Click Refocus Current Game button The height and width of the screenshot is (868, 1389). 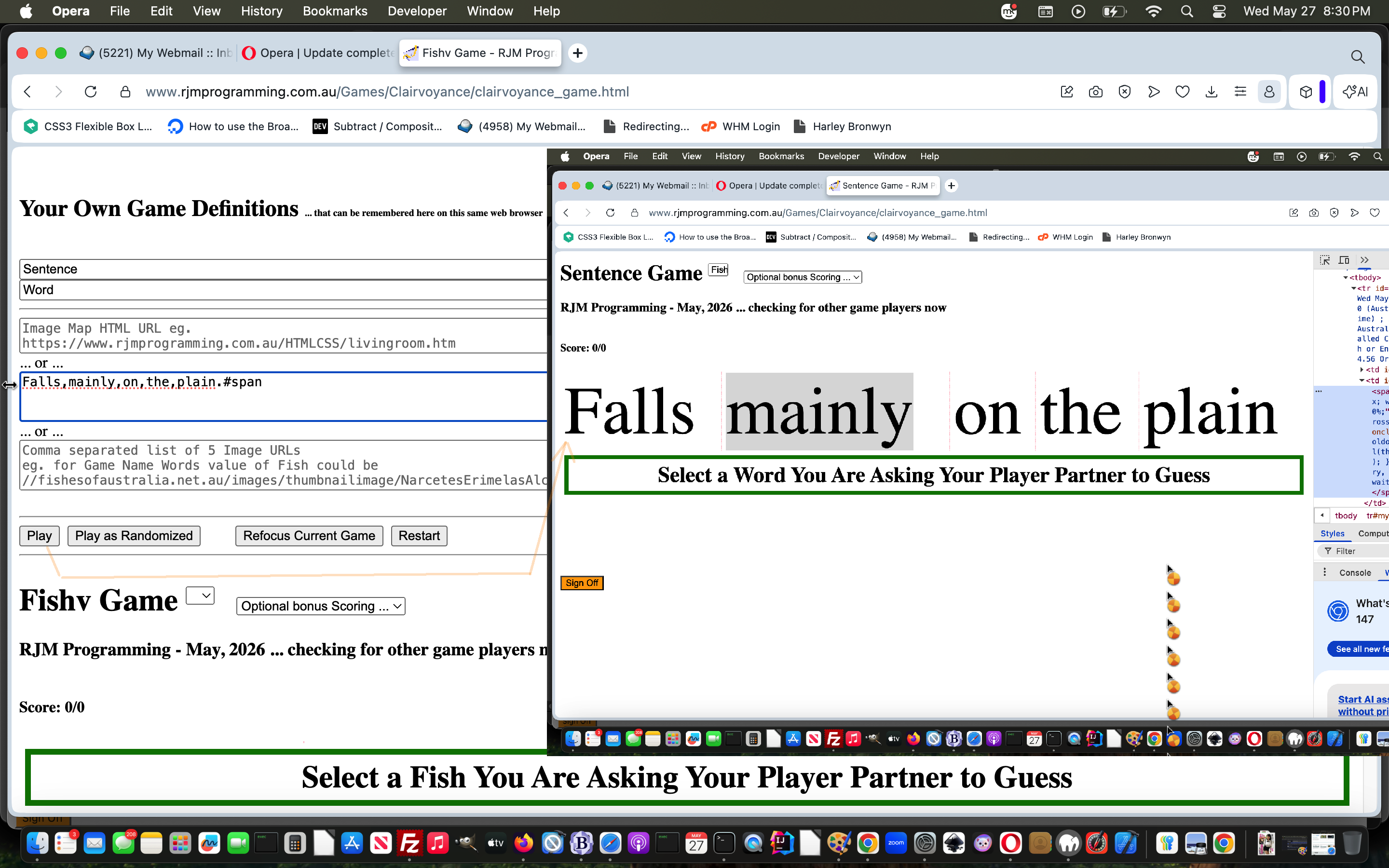309,536
